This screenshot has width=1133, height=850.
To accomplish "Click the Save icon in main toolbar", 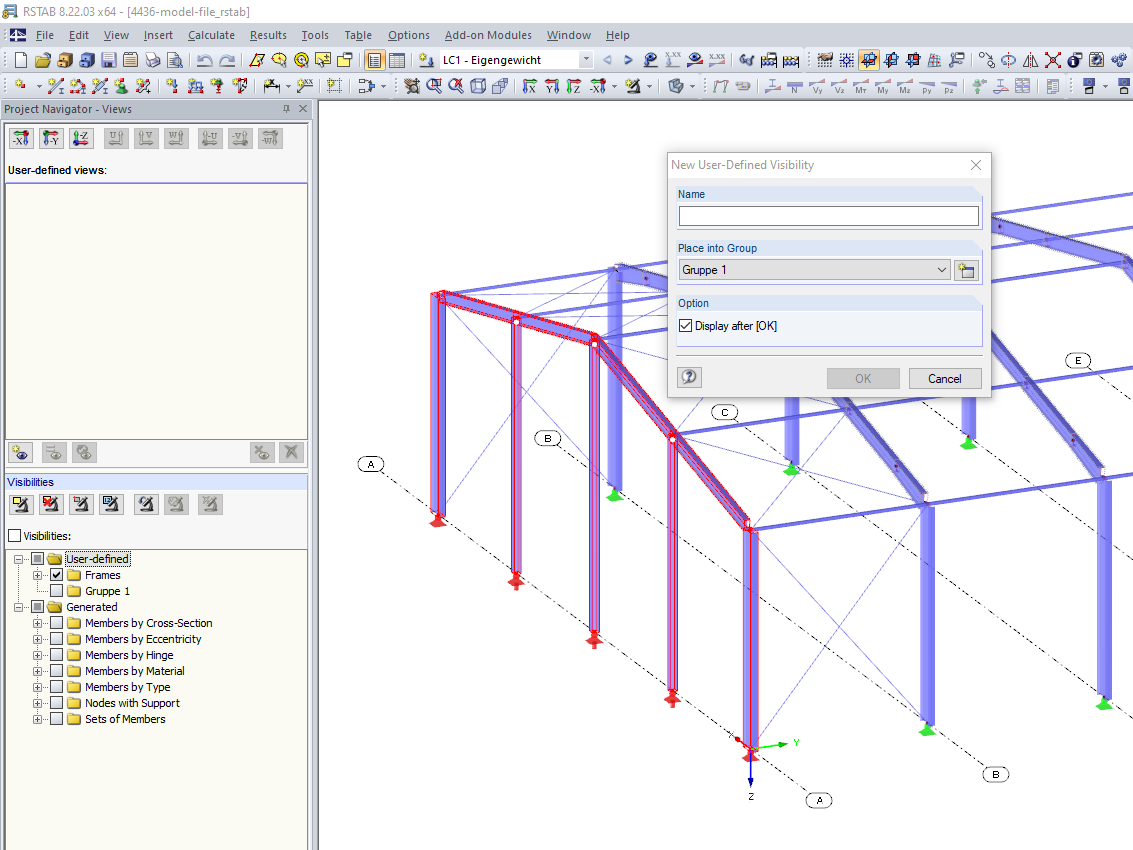I will point(109,60).
